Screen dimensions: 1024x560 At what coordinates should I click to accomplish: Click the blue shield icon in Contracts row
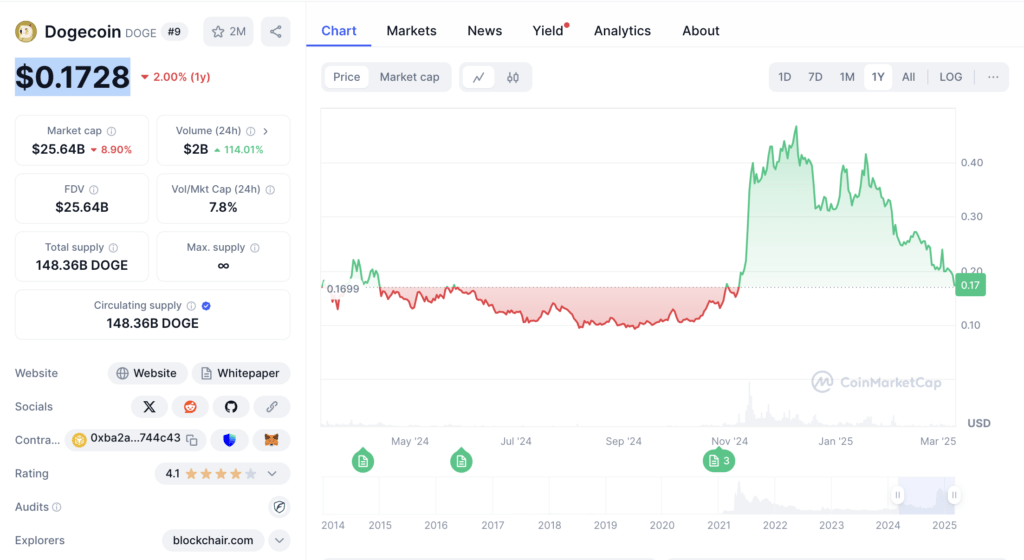[229, 440]
